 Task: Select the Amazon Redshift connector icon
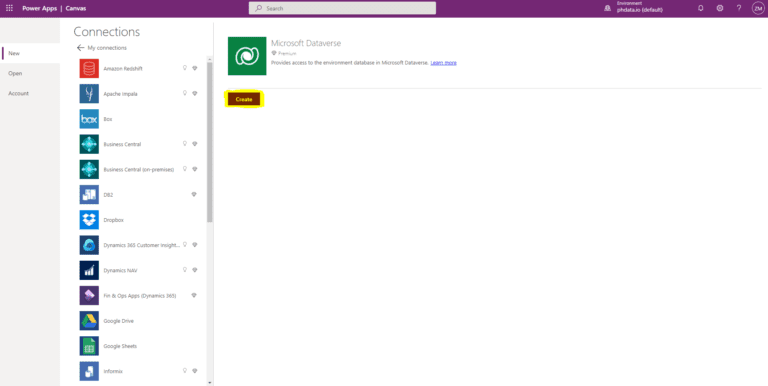coord(89,69)
